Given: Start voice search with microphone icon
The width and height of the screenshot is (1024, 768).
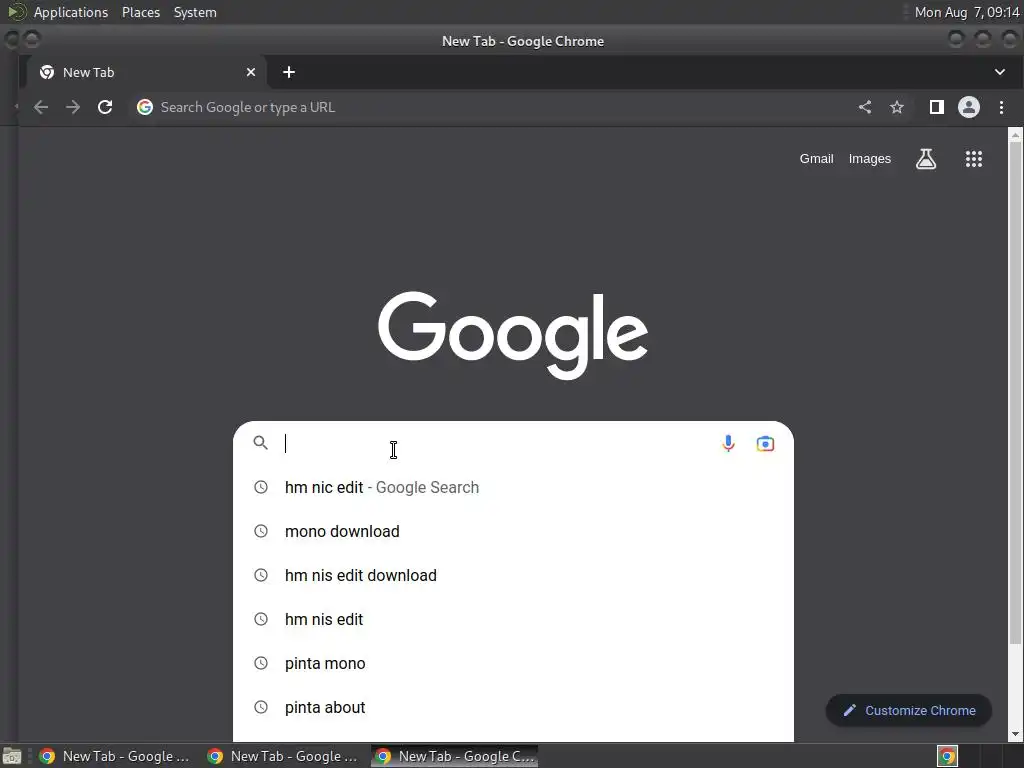Looking at the screenshot, I should click(728, 443).
